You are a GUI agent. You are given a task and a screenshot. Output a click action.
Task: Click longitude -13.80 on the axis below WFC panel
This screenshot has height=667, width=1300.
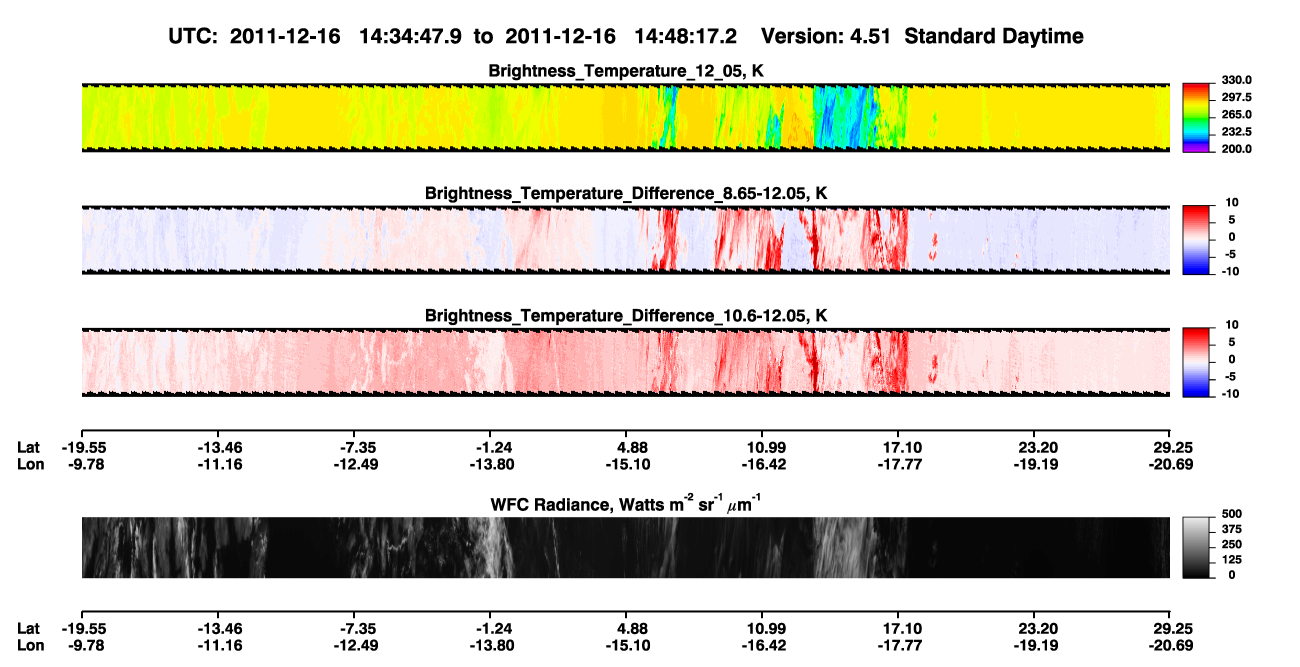(x=493, y=645)
